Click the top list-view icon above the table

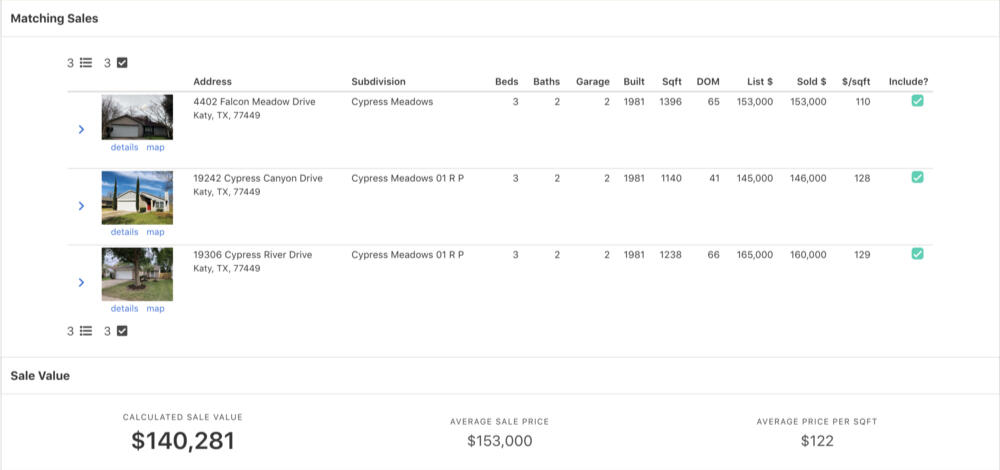86,63
